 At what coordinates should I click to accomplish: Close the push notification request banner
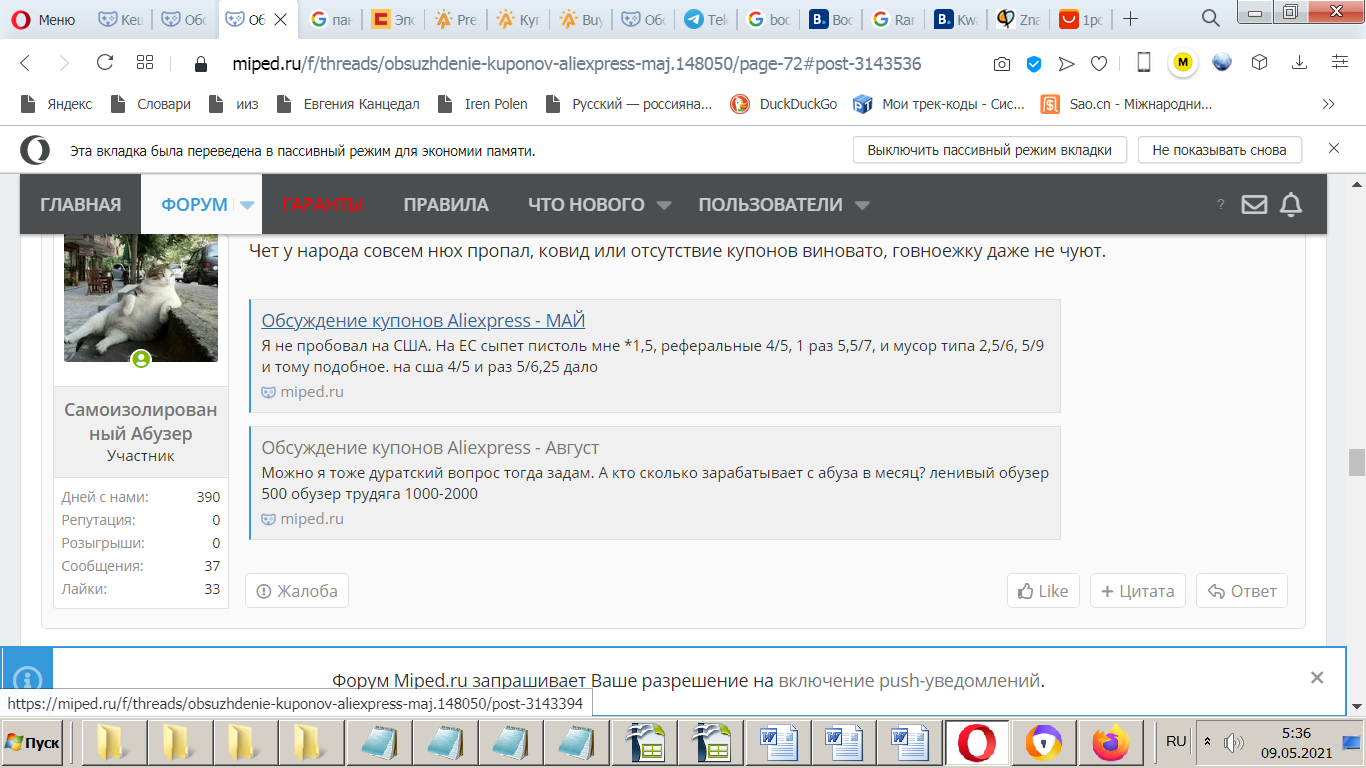[1317, 677]
